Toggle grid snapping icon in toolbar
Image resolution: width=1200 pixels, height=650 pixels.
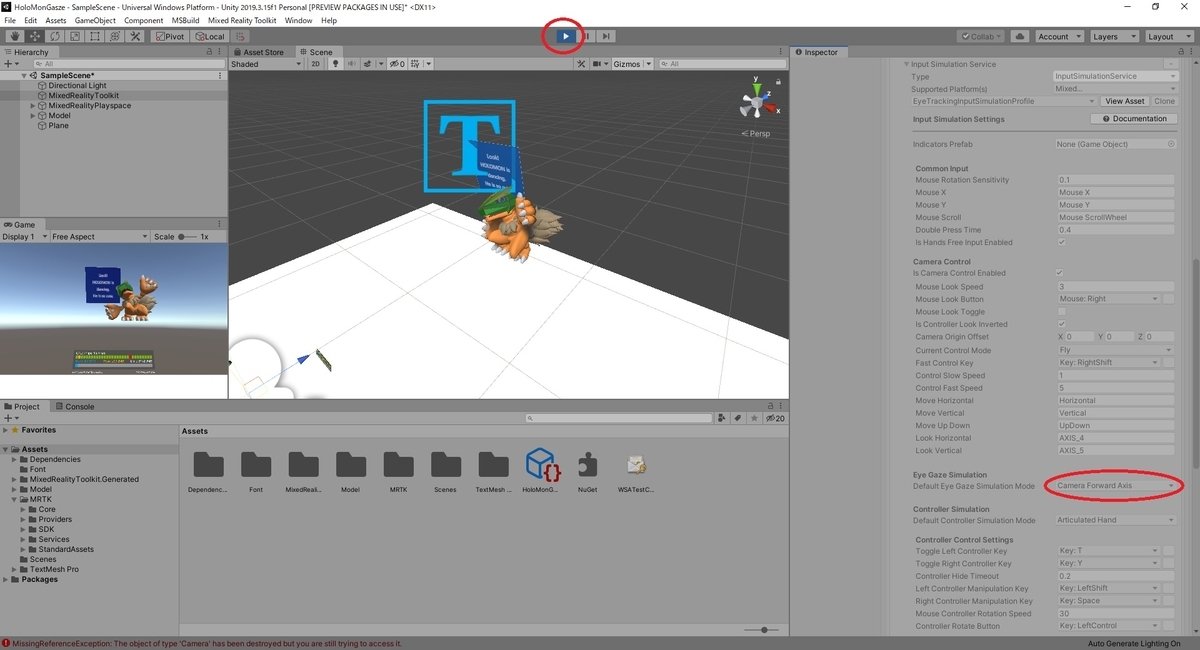pos(241,36)
